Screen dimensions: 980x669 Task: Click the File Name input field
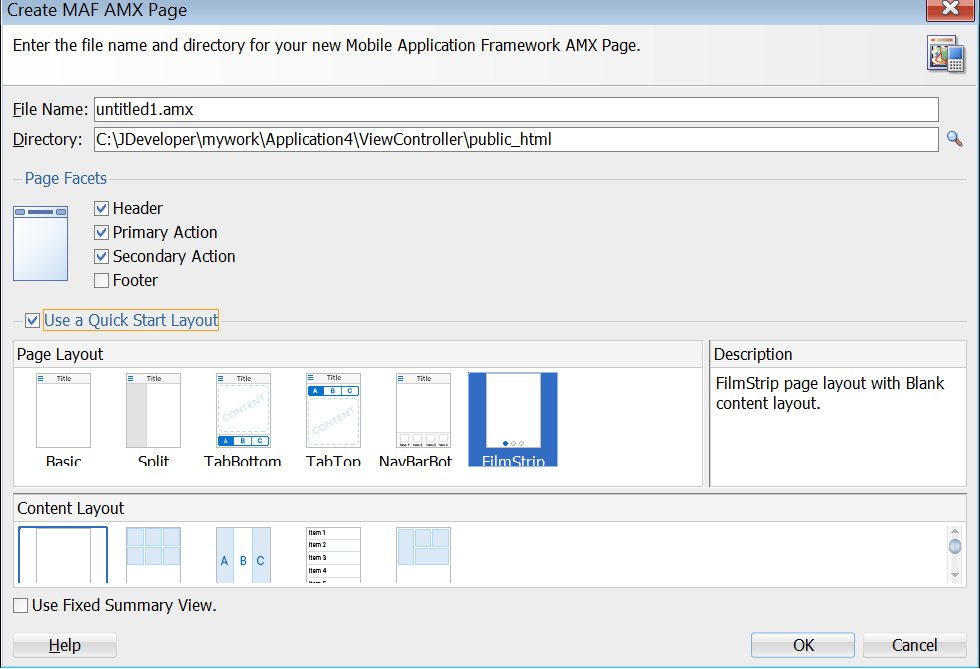(x=516, y=109)
